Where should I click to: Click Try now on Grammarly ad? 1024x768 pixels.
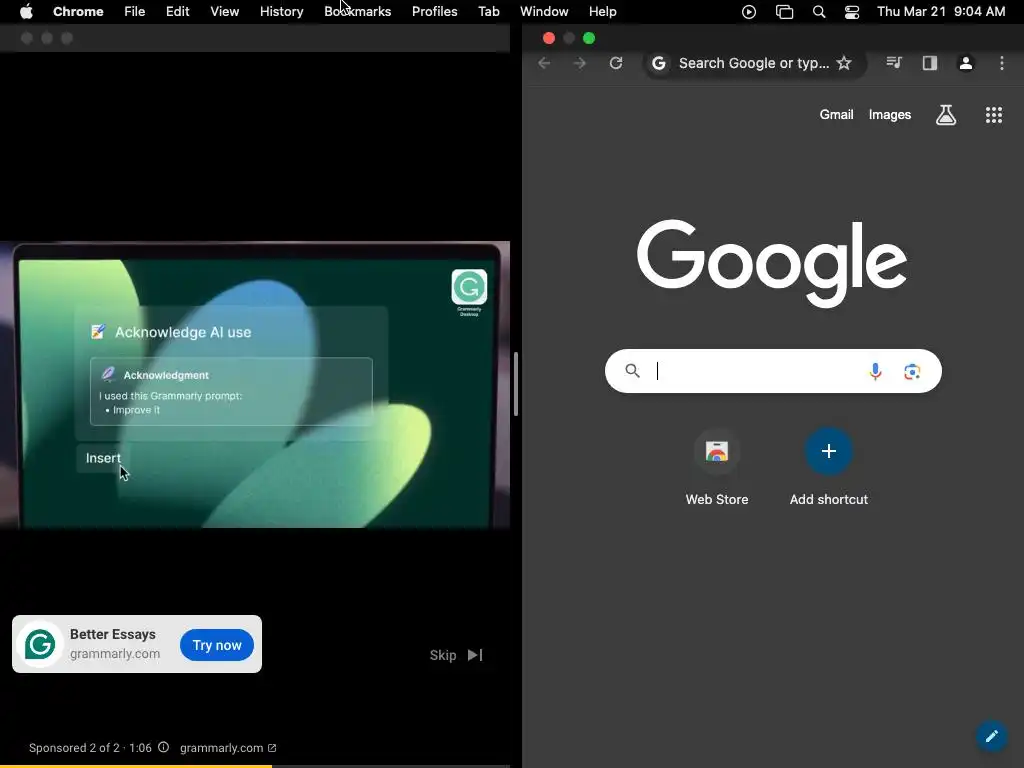coord(217,645)
